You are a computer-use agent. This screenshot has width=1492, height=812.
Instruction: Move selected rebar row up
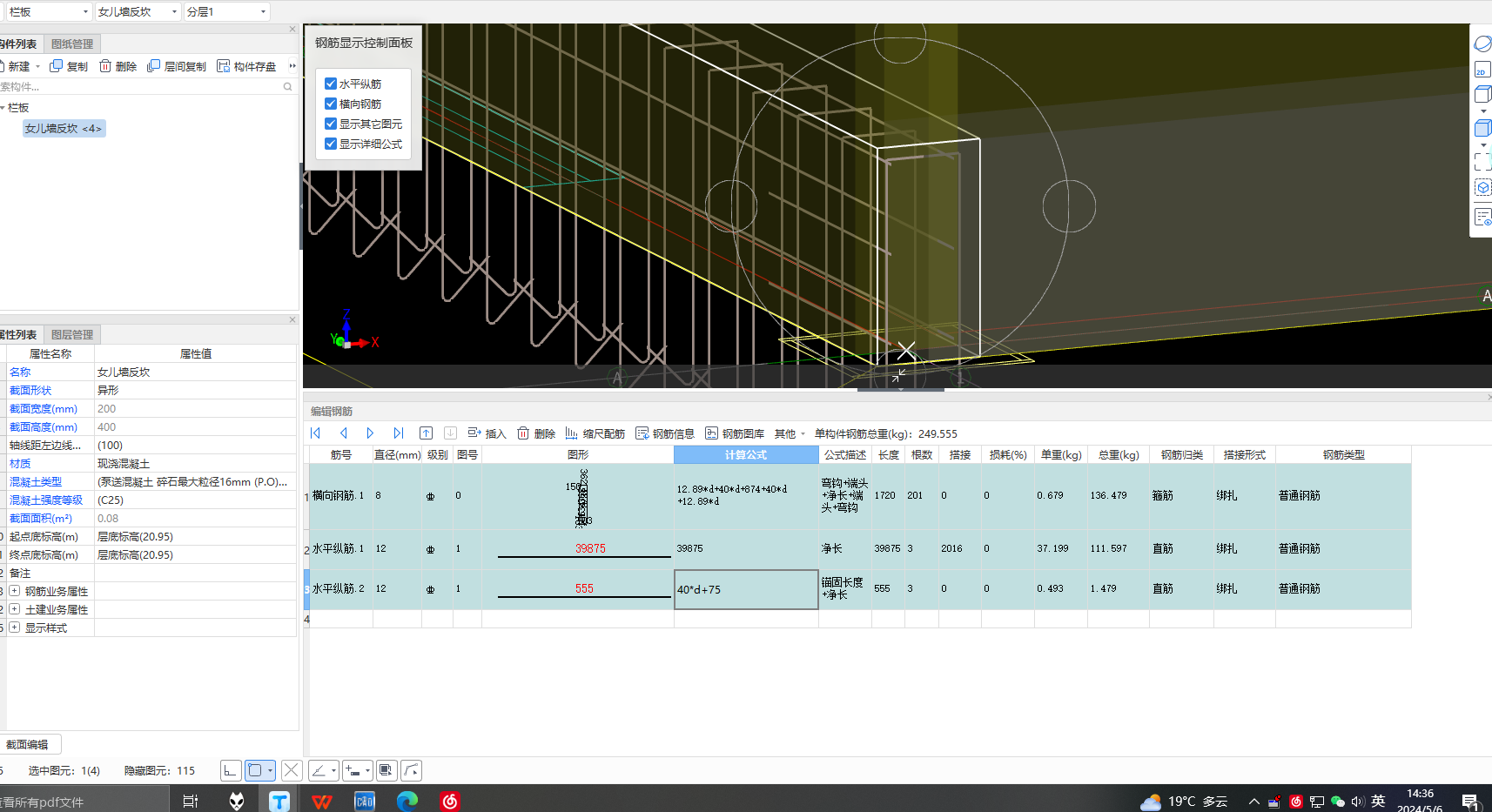tap(426, 433)
